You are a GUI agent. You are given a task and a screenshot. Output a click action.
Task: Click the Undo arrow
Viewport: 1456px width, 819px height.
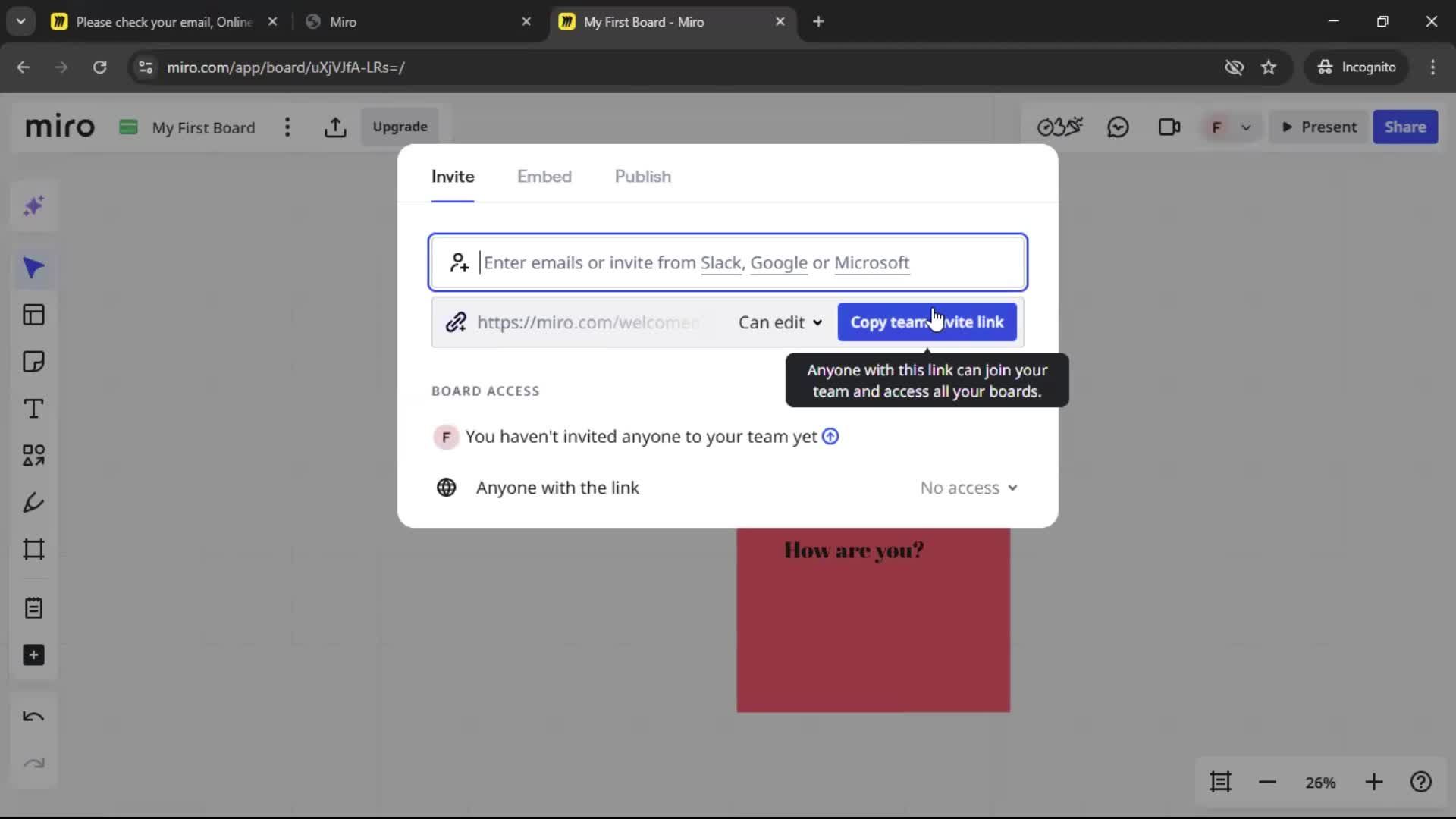pos(33,717)
